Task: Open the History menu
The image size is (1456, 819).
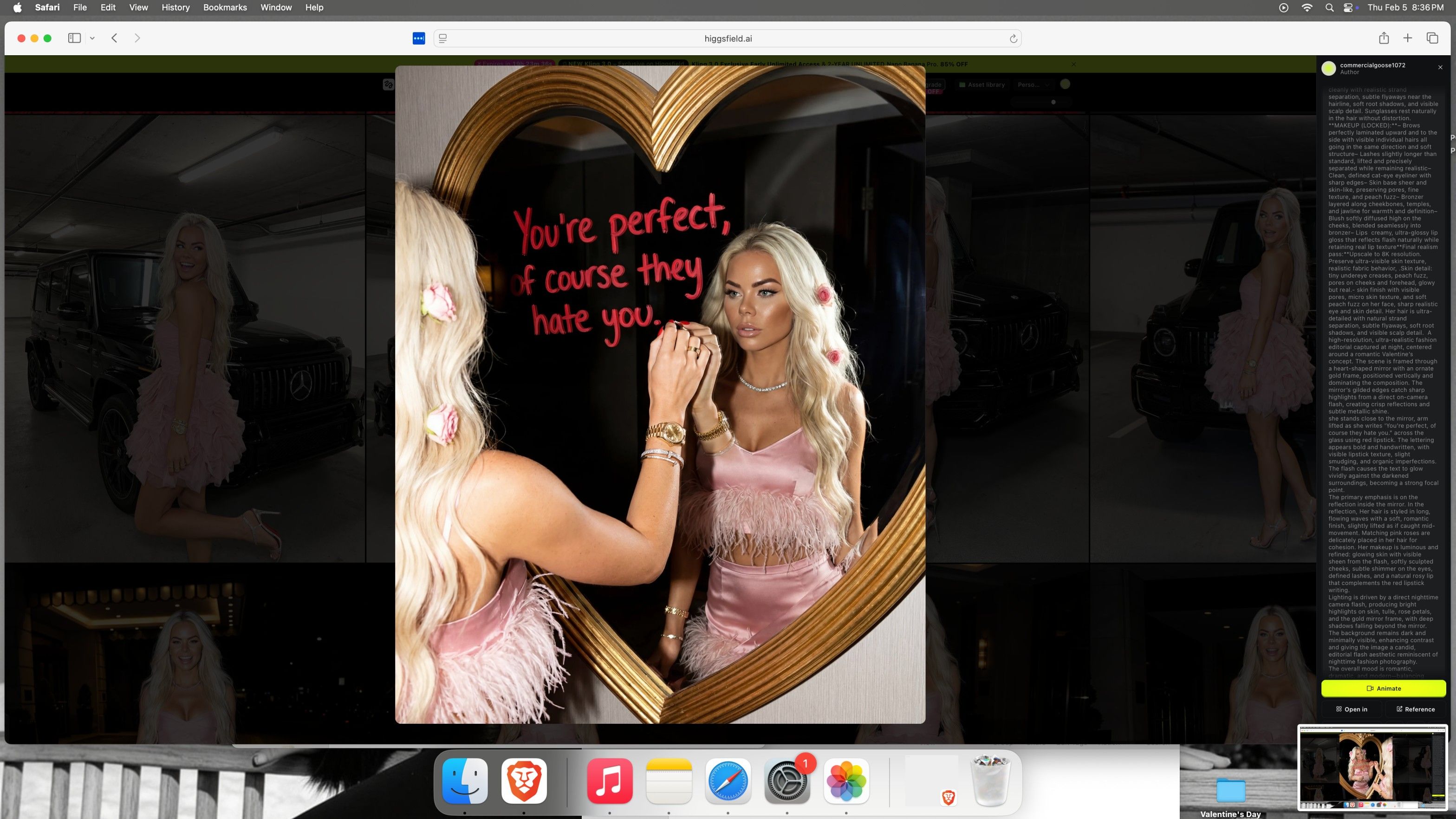Action: coord(175,7)
